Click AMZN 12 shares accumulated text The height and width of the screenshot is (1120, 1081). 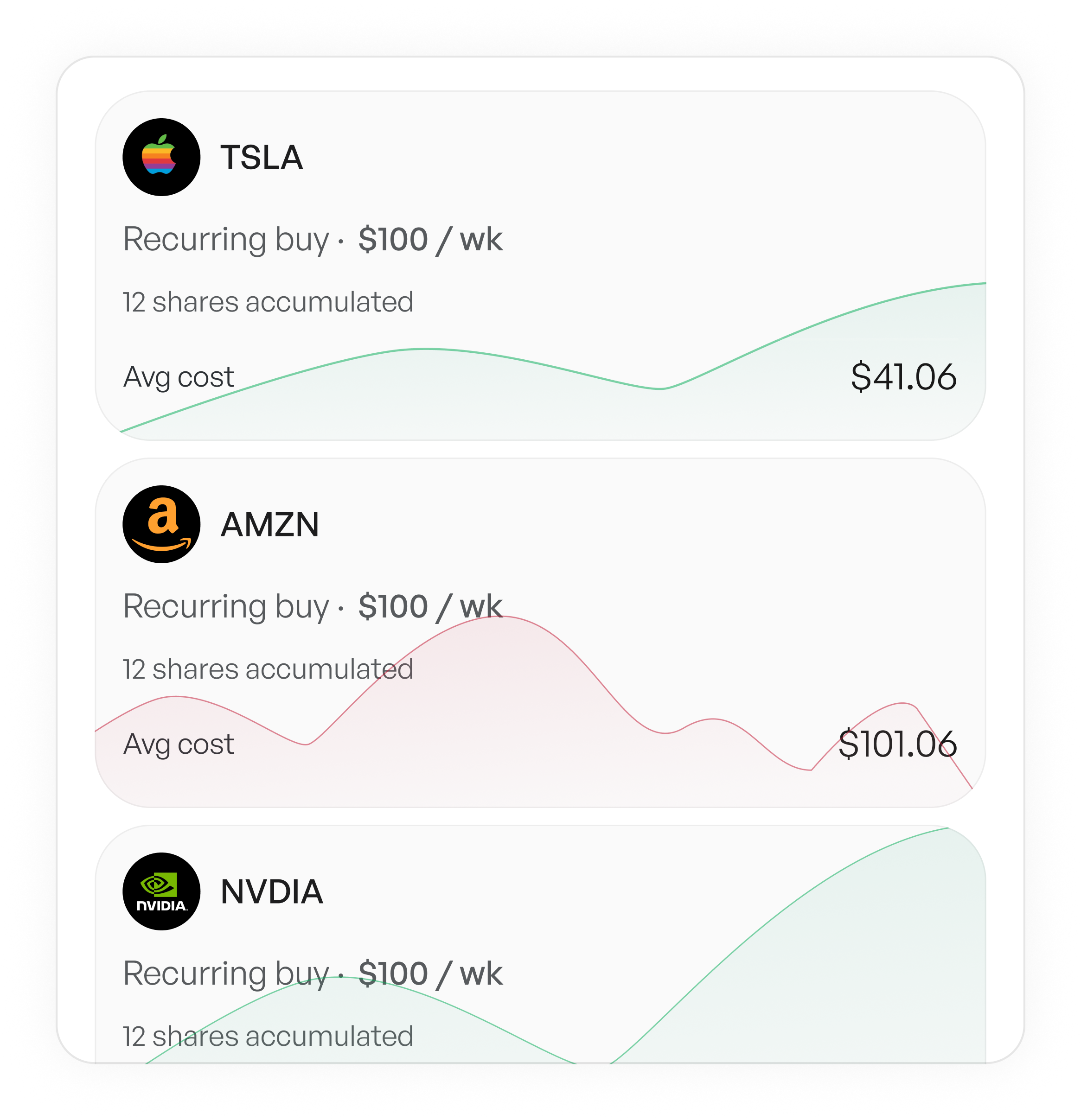[268, 668]
